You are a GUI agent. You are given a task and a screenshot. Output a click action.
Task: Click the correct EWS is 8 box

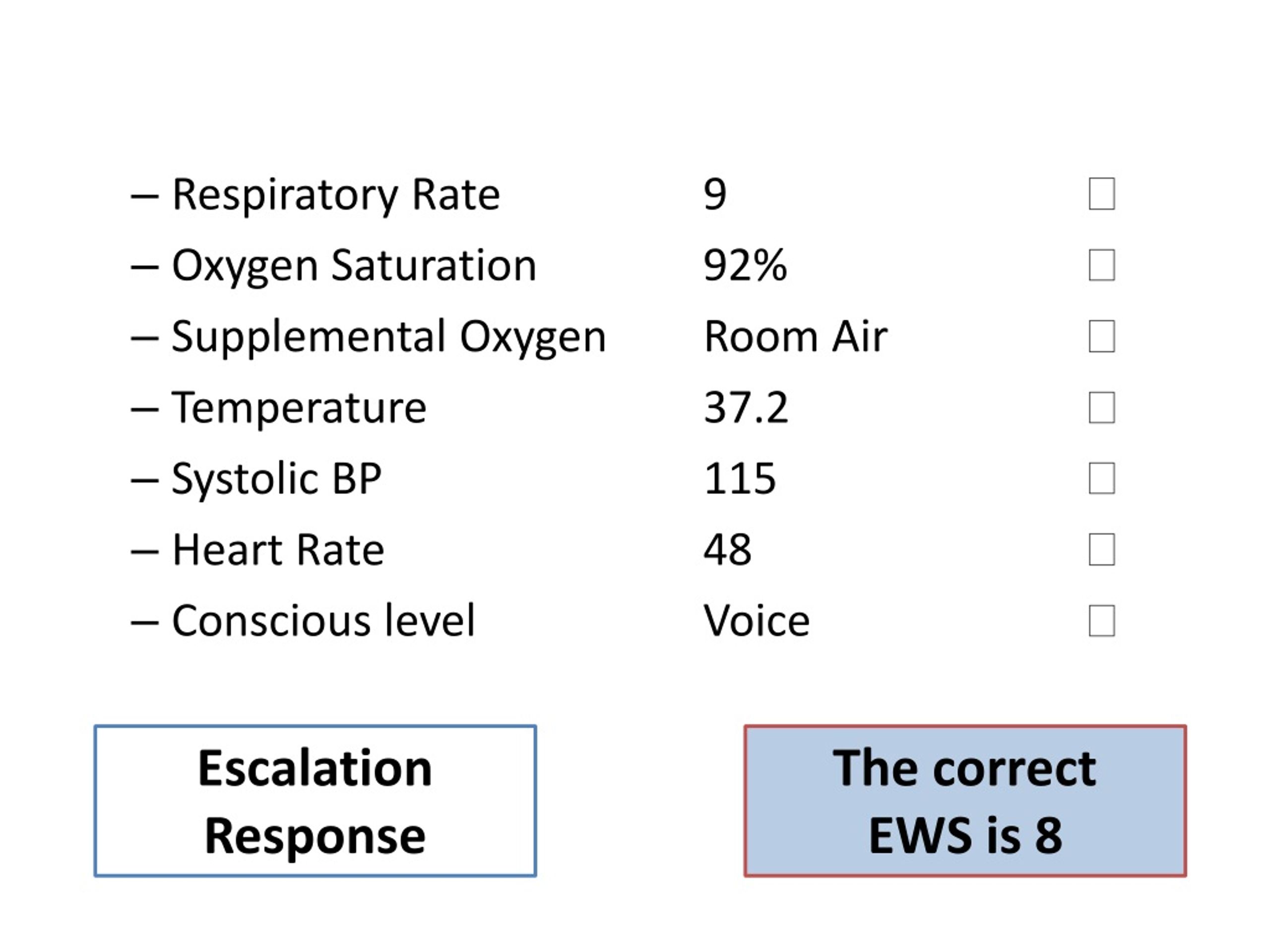point(965,801)
